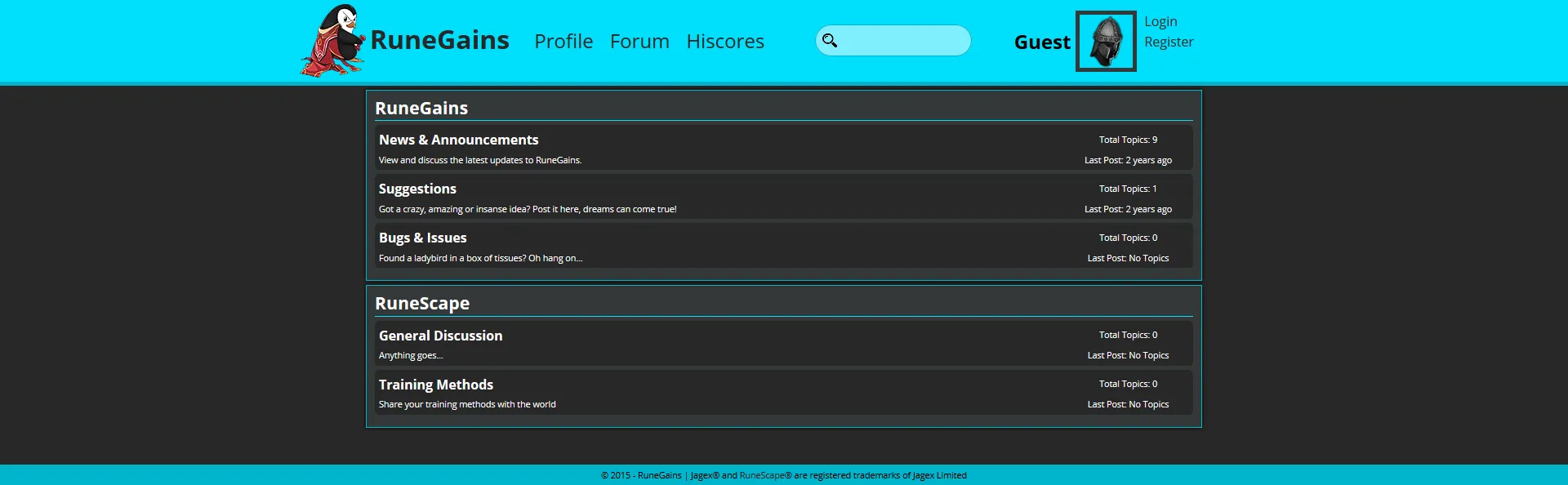Viewport: 1568px width, 485px height.
Task: Click the RuneGains category heading
Action: click(421, 108)
